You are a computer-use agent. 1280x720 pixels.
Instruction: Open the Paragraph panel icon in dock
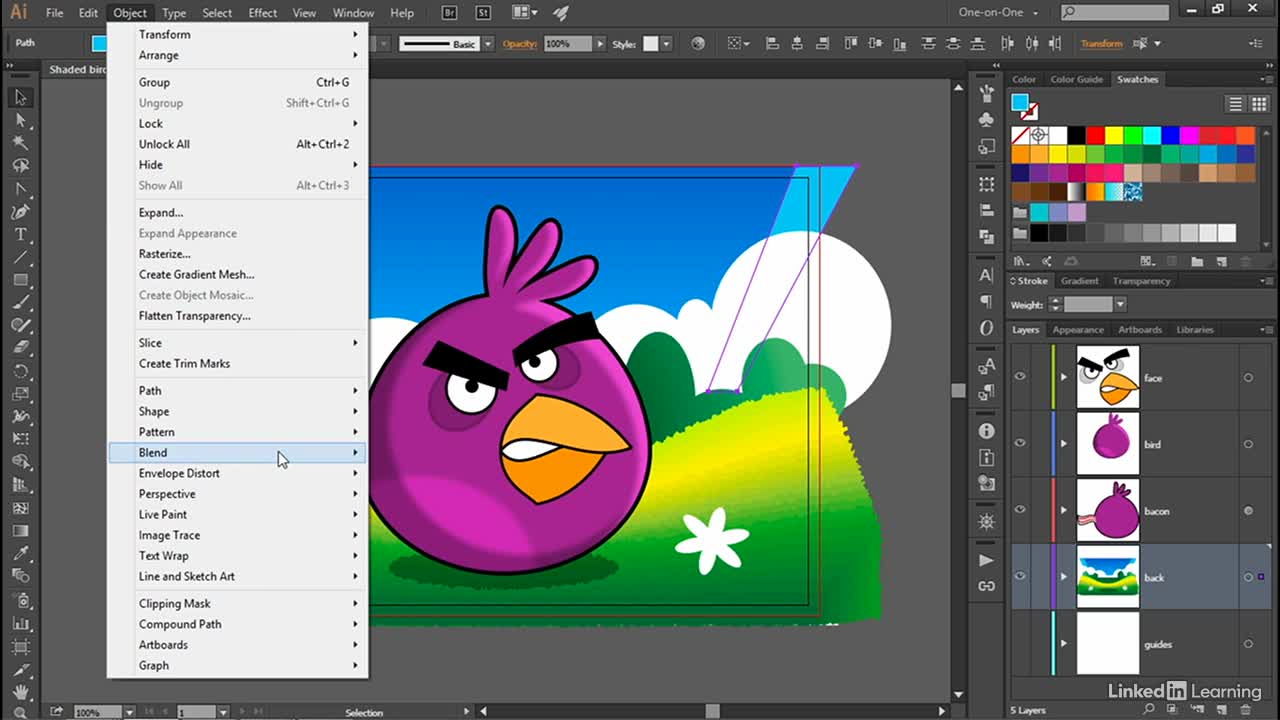(x=987, y=301)
